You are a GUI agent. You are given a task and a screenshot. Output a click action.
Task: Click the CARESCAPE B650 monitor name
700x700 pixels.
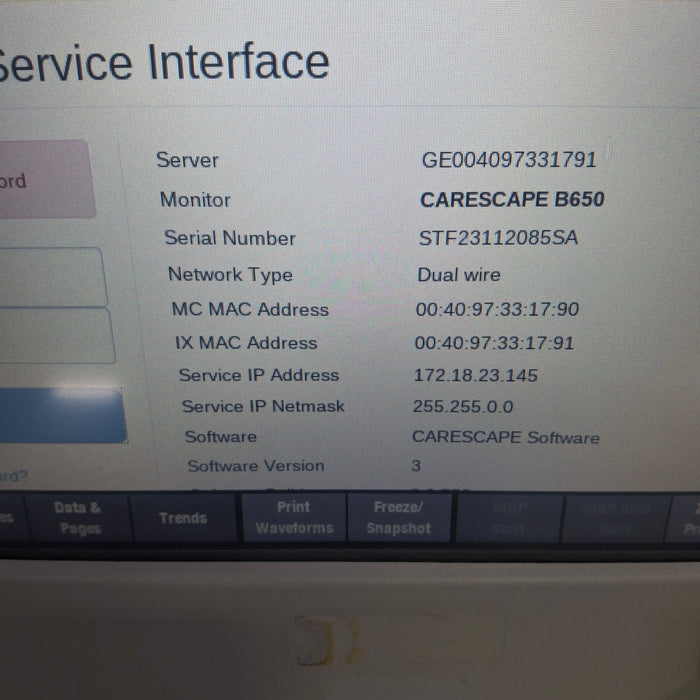512,200
